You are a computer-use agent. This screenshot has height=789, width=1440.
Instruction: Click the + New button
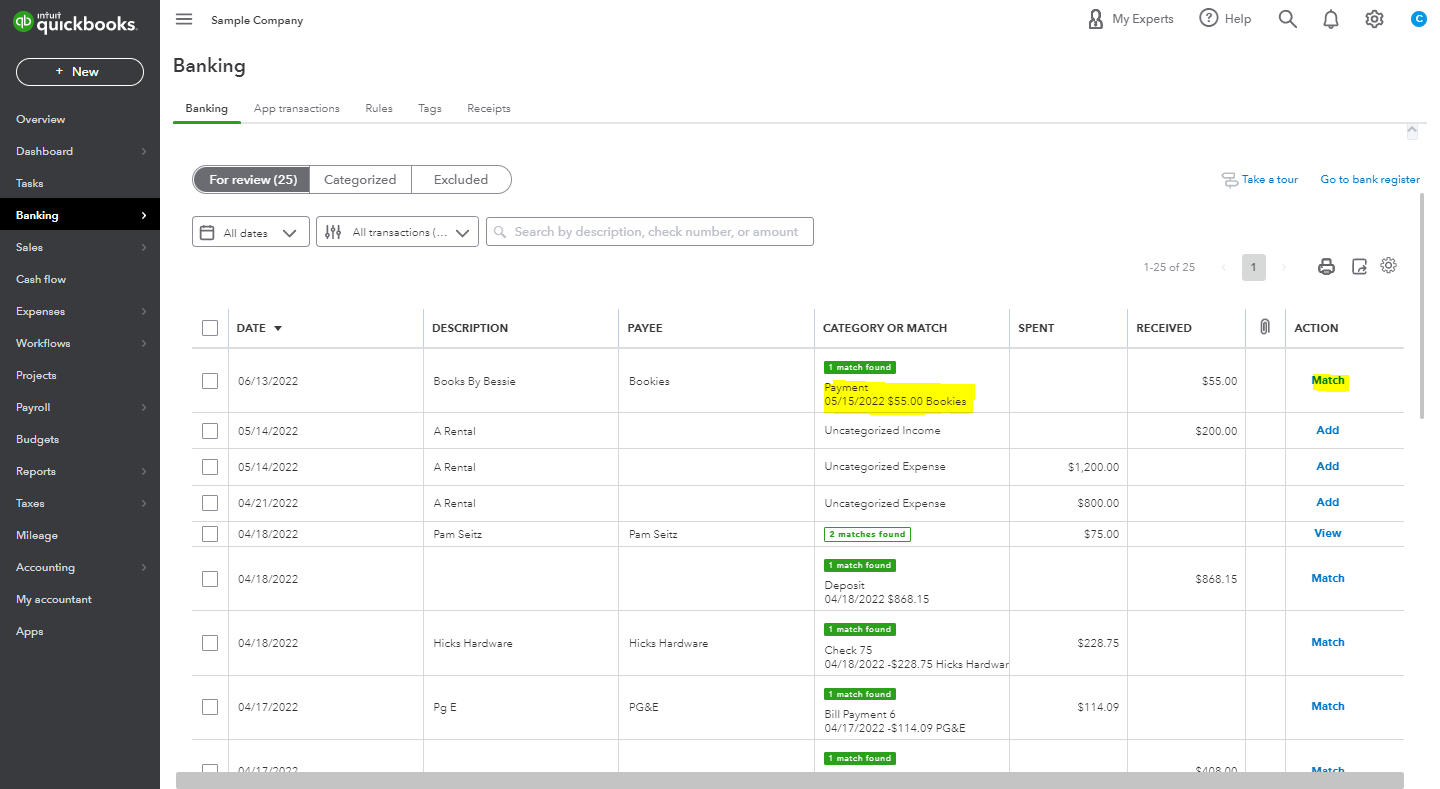[80, 72]
